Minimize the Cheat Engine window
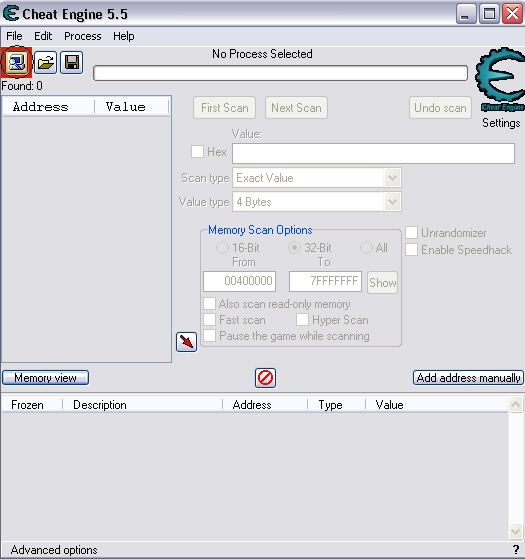 pos(466,14)
